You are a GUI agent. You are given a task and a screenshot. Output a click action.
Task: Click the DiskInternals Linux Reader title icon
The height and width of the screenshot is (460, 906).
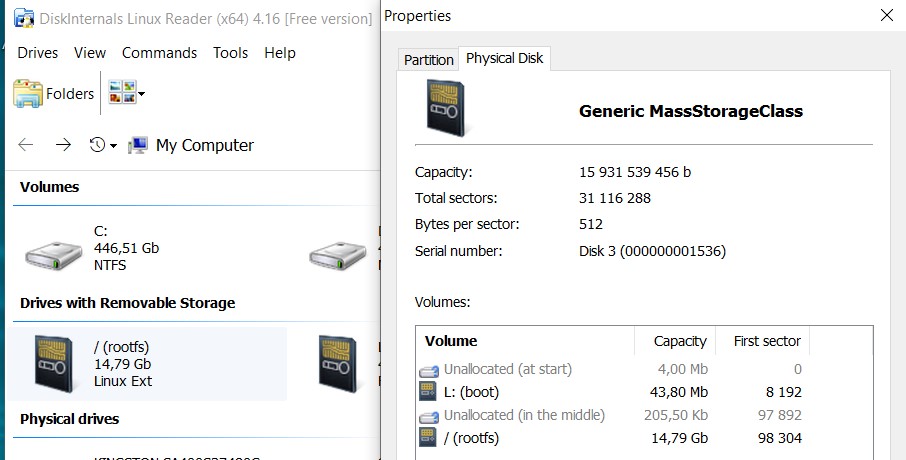pyautogui.click(x=24, y=18)
